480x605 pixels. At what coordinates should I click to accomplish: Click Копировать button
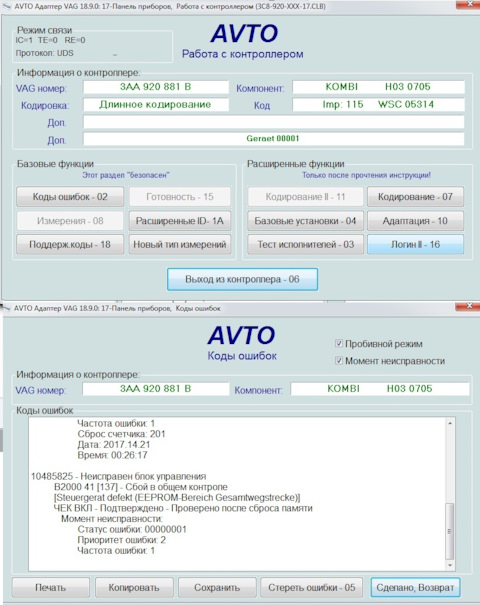[x=134, y=587]
